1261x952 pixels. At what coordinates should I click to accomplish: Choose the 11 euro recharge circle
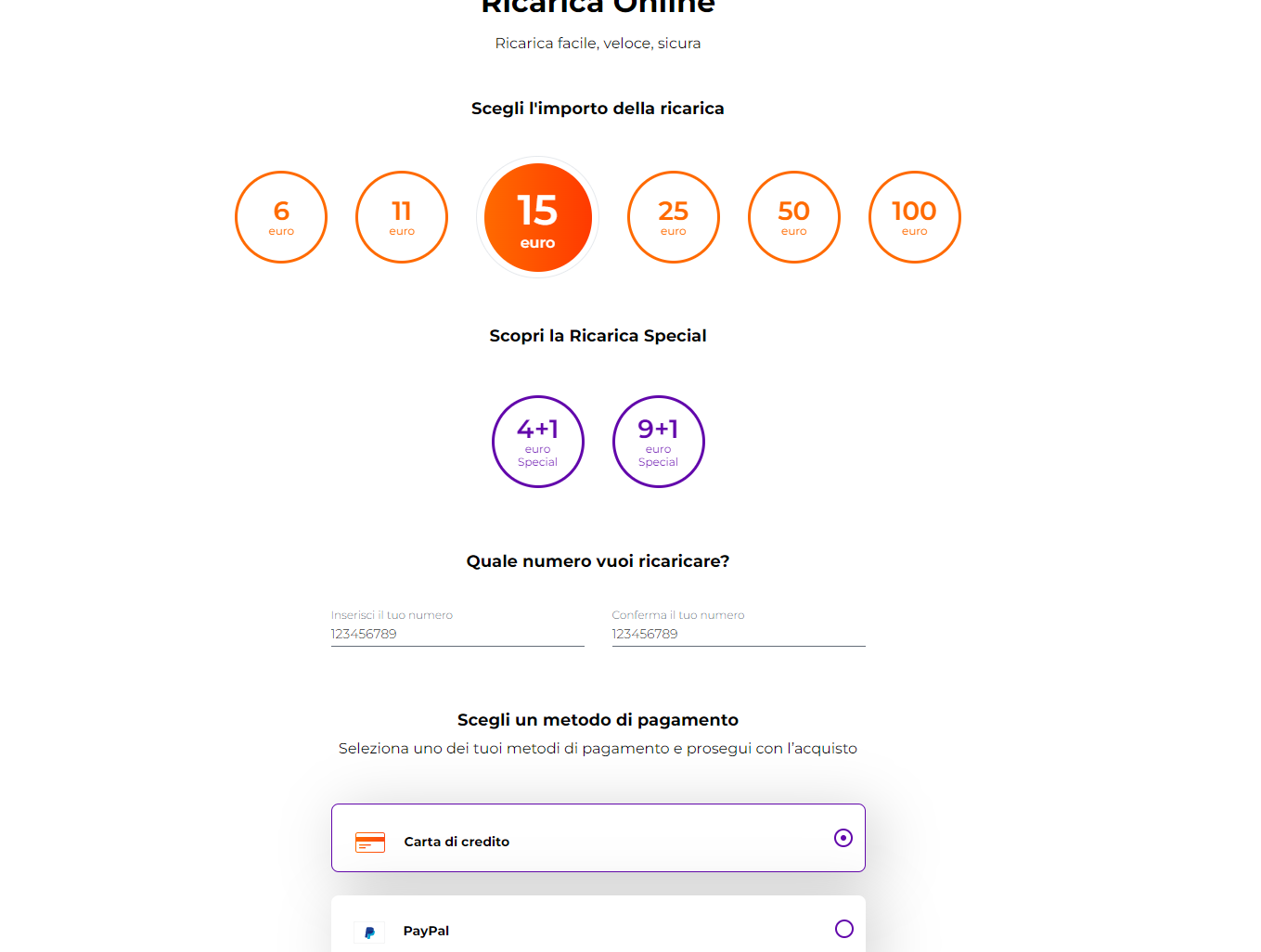[x=402, y=217]
